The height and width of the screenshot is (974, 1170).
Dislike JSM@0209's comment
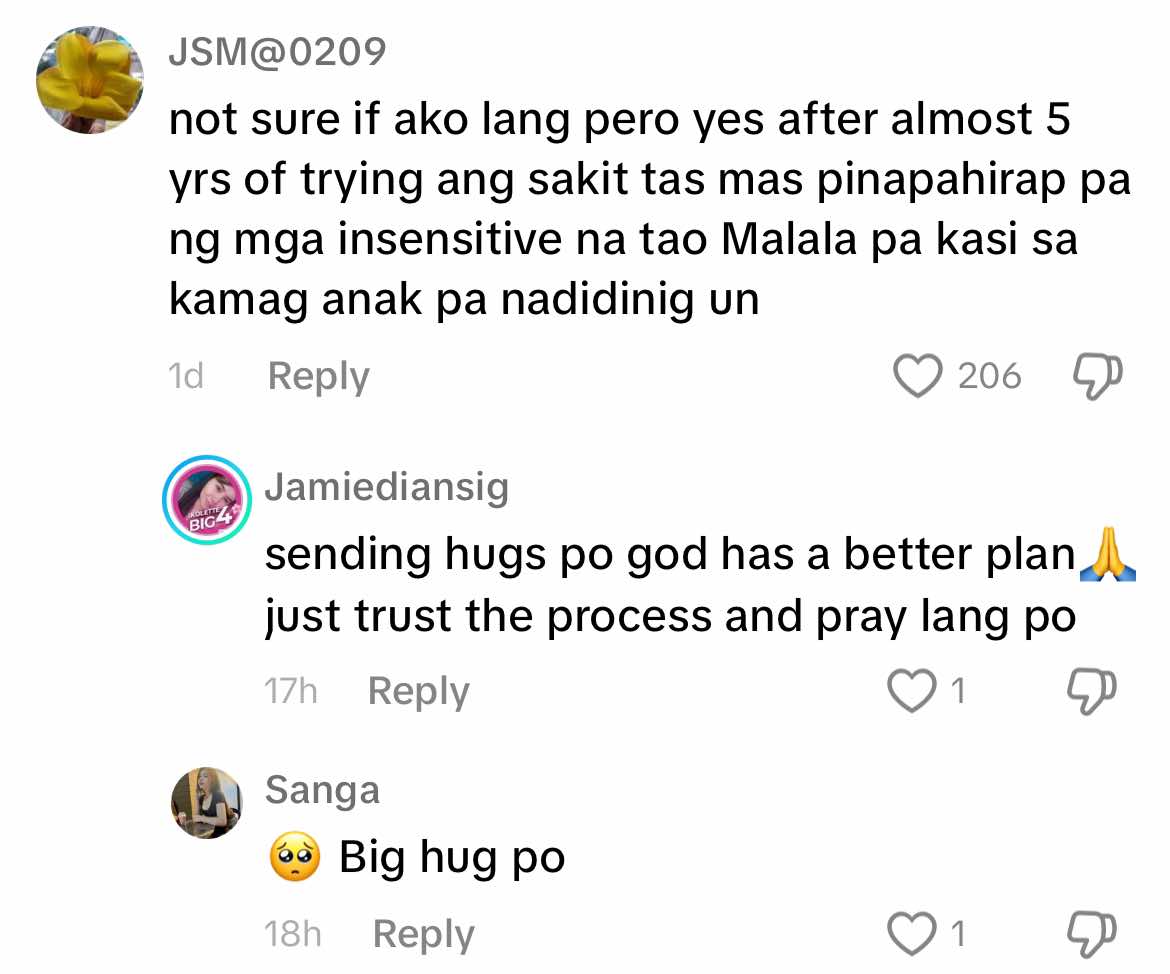pyautogui.click(x=1097, y=376)
